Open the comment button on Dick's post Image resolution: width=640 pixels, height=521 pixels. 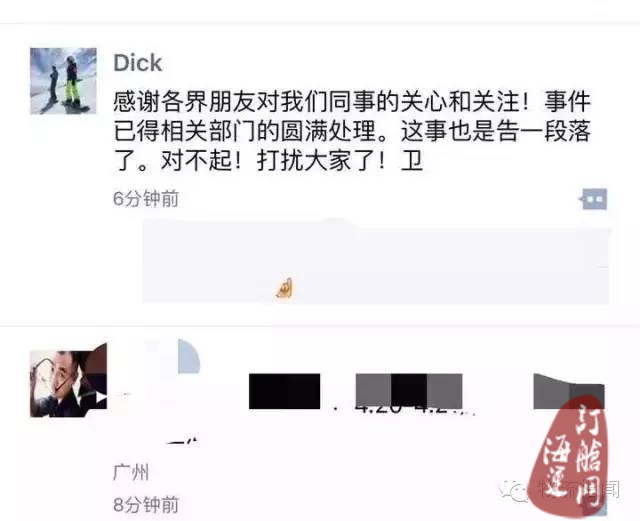pyautogui.click(x=593, y=199)
